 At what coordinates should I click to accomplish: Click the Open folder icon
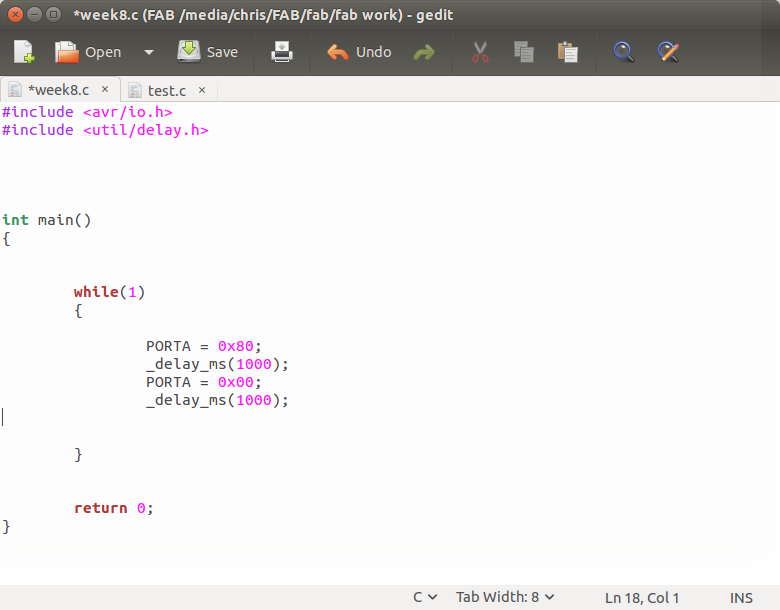tap(67, 52)
